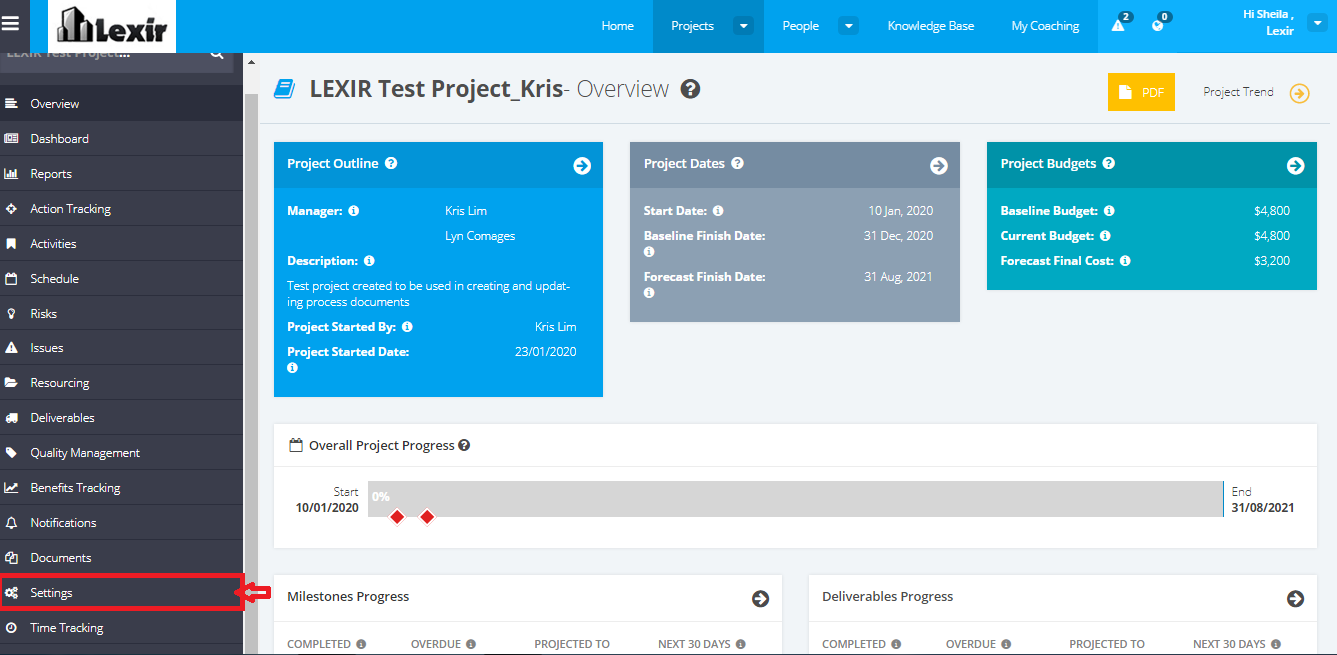Open Issues in the sidebar
The width and height of the screenshot is (1337, 655).
[121, 348]
